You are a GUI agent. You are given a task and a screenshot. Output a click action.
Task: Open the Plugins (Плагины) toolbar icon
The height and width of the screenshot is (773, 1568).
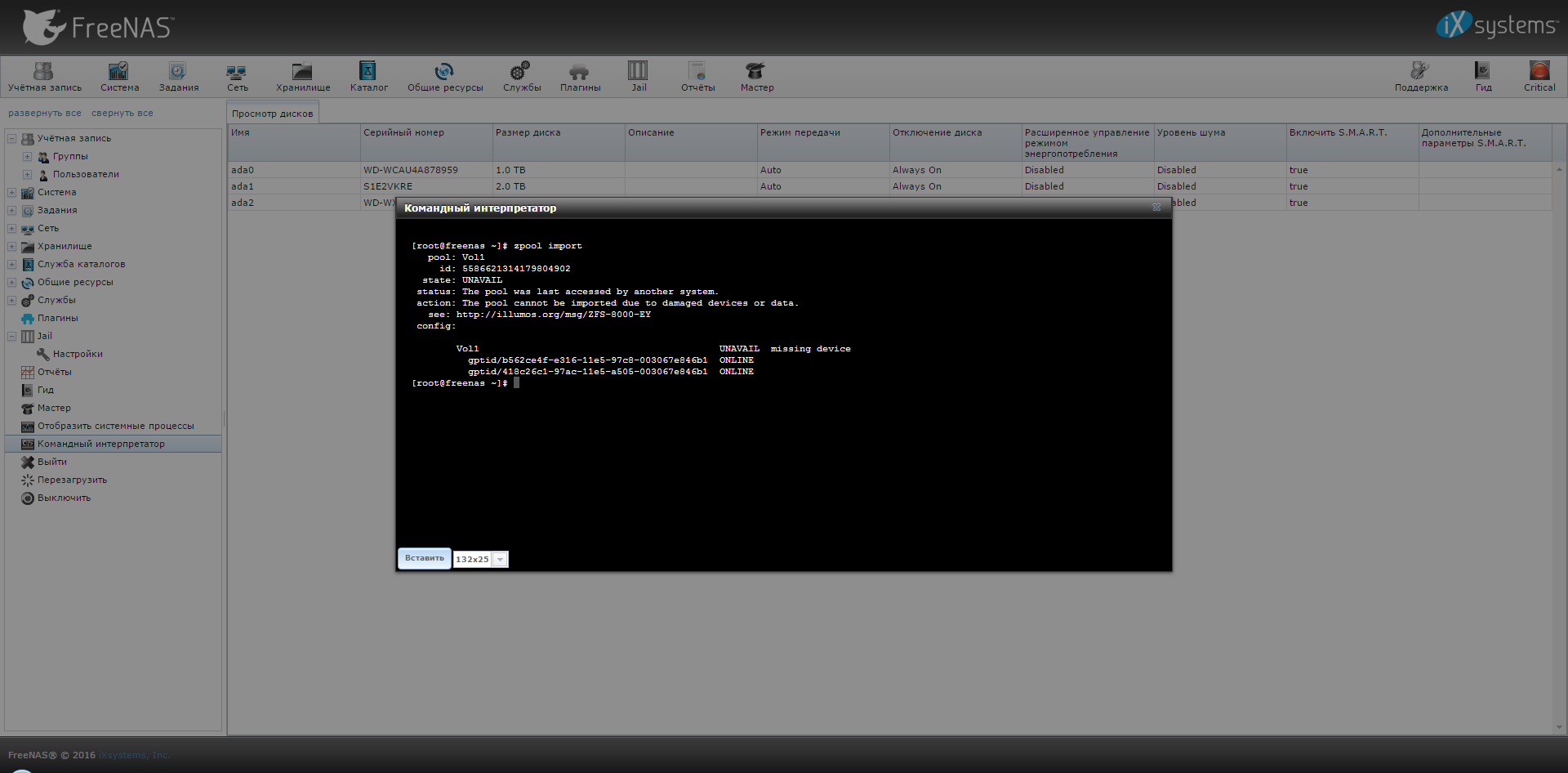point(580,72)
